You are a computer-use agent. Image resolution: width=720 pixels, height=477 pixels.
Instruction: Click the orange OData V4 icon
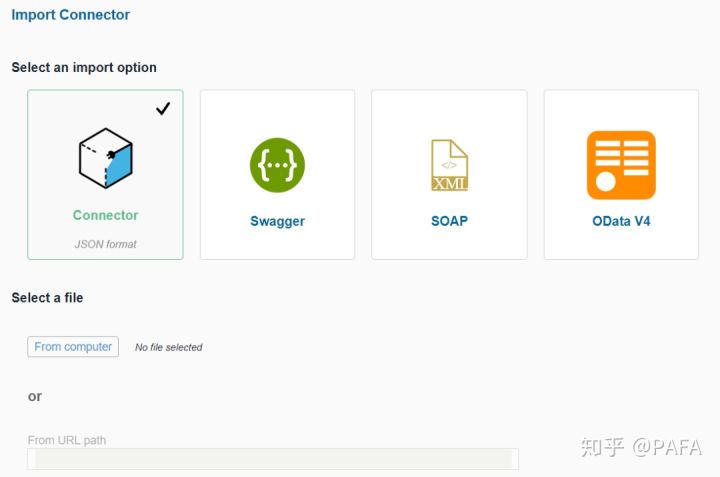point(621,165)
